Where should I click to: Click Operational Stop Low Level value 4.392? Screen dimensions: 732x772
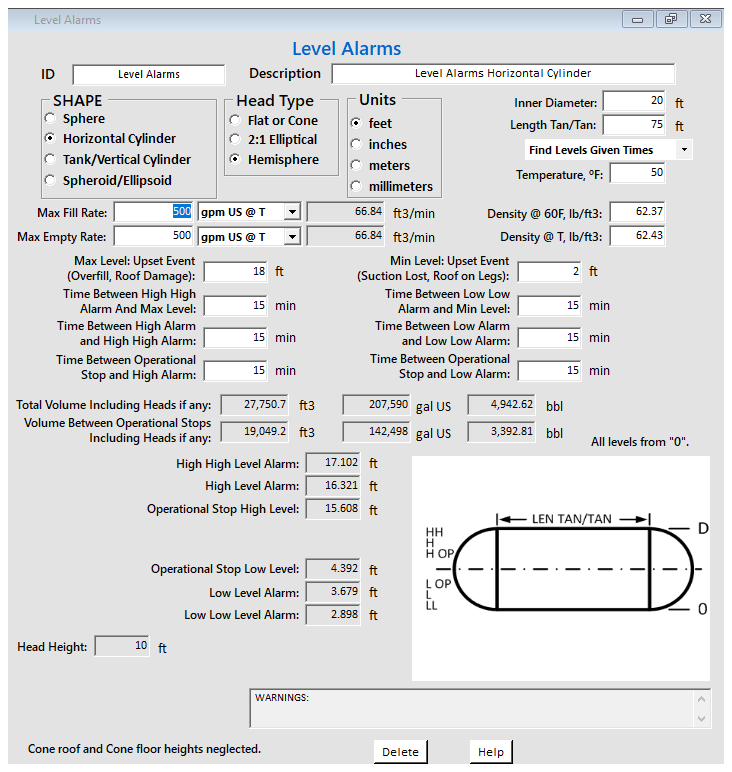[x=333, y=569]
